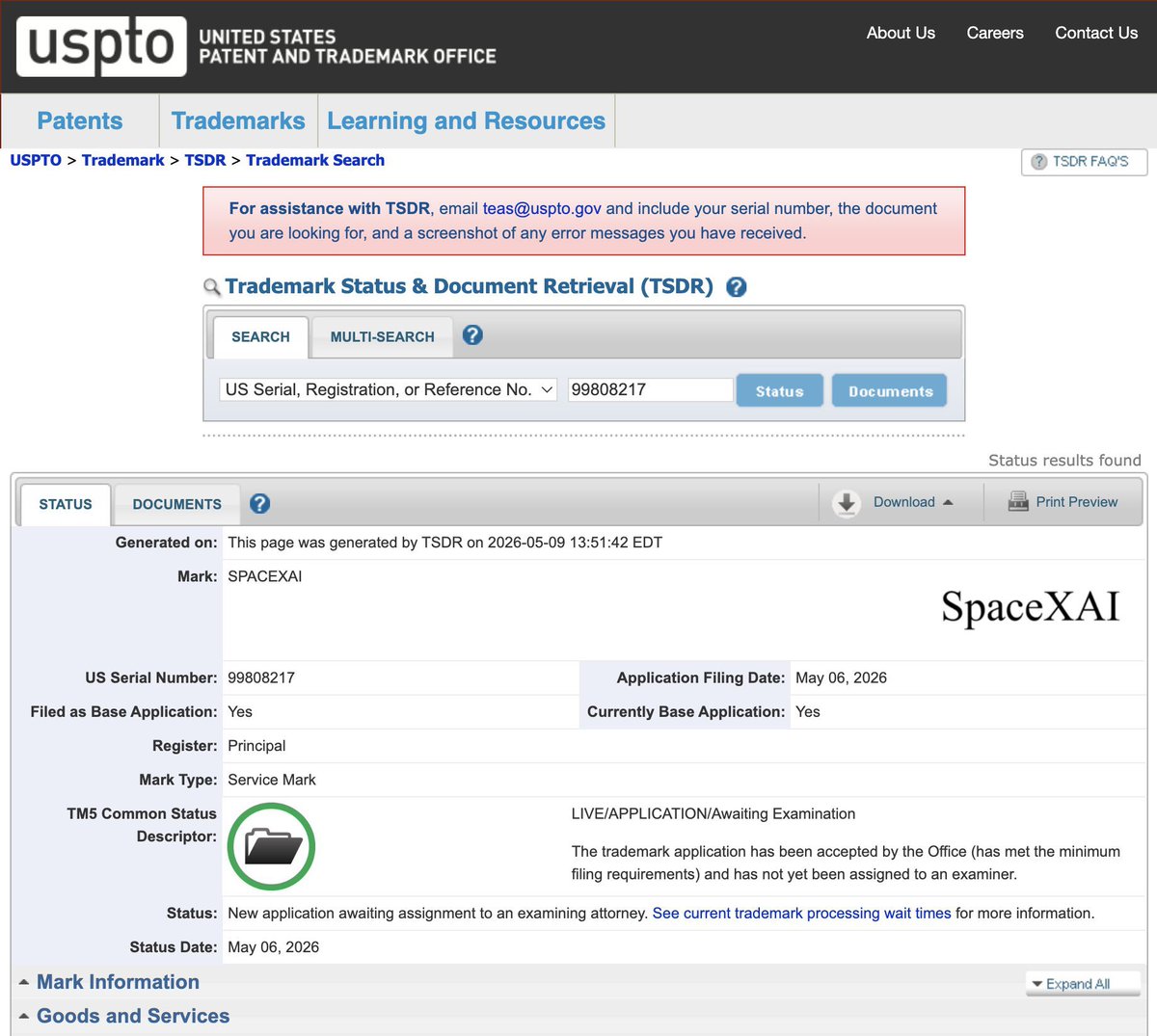Select the STATUS tab
This screenshot has width=1157, height=1036.
pyautogui.click(x=66, y=504)
